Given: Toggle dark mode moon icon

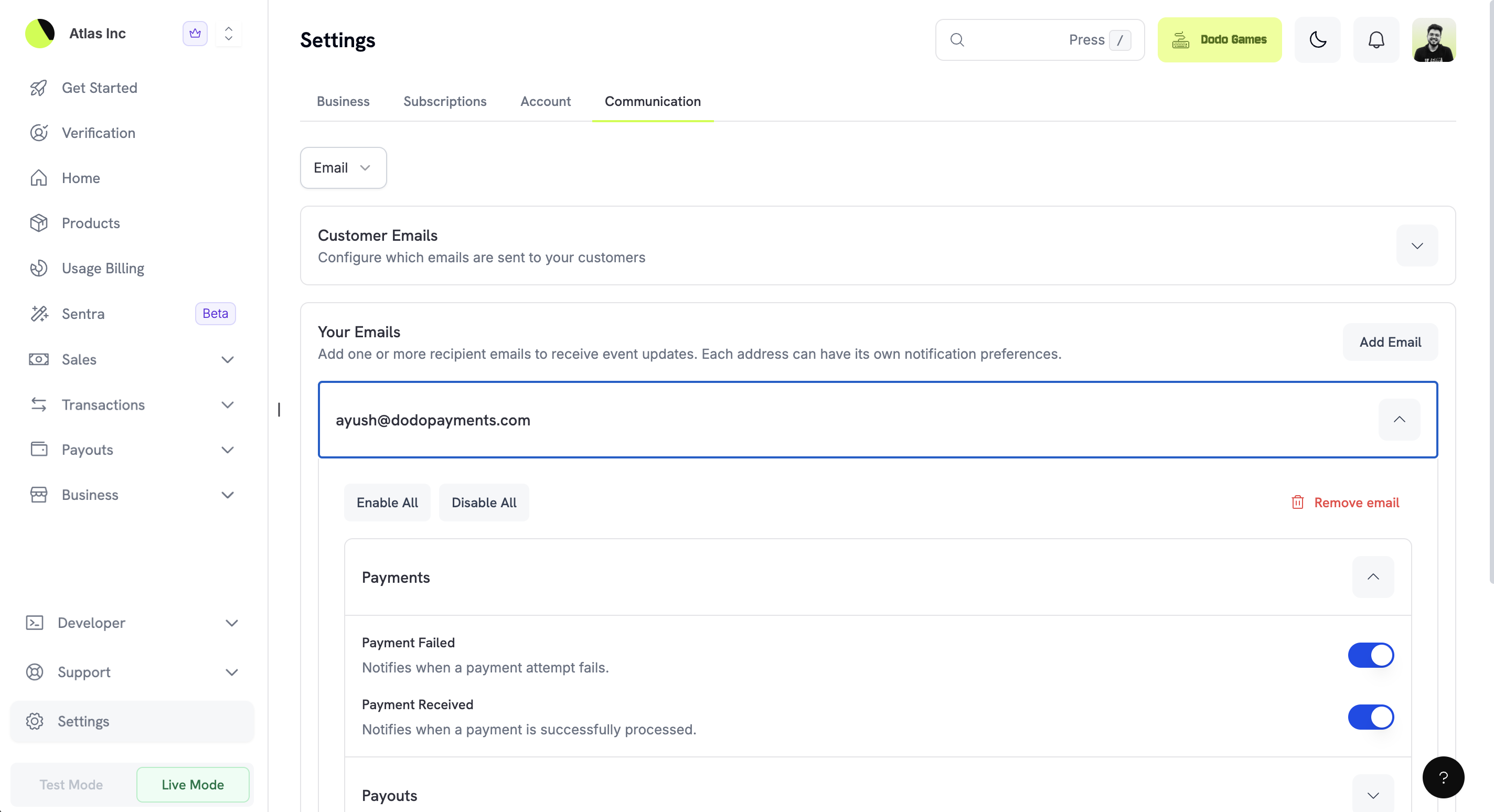Looking at the screenshot, I should pos(1317,39).
